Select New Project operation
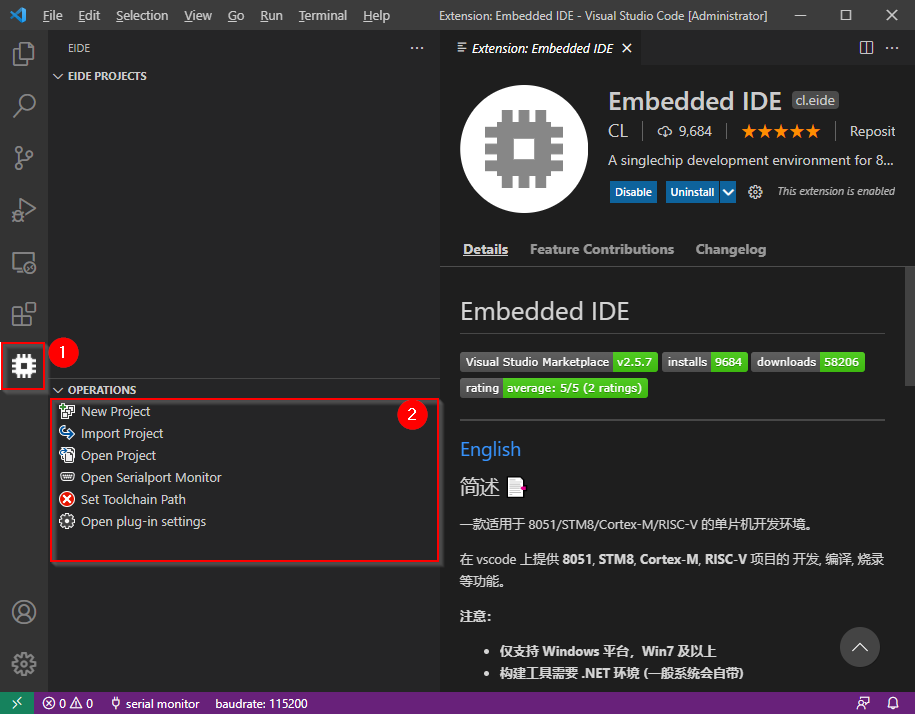This screenshot has width=915, height=714. pyautogui.click(x=244, y=411)
